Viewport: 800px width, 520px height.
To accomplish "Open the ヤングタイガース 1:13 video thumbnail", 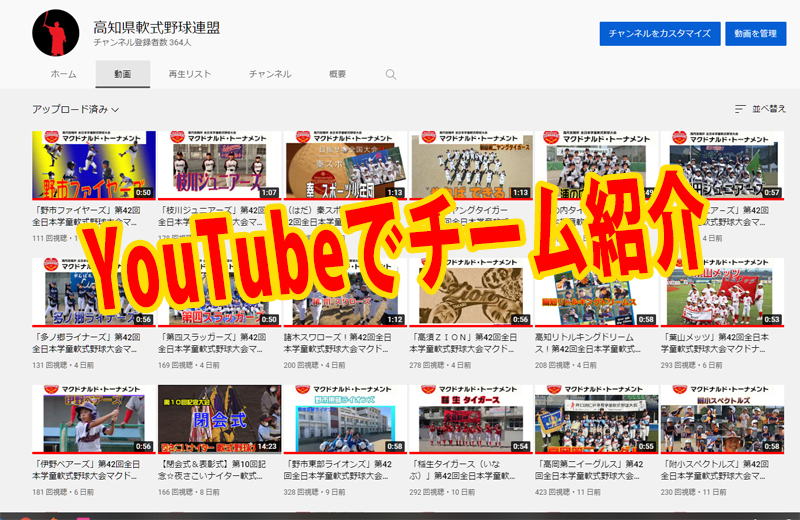I will pyautogui.click(x=471, y=165).
